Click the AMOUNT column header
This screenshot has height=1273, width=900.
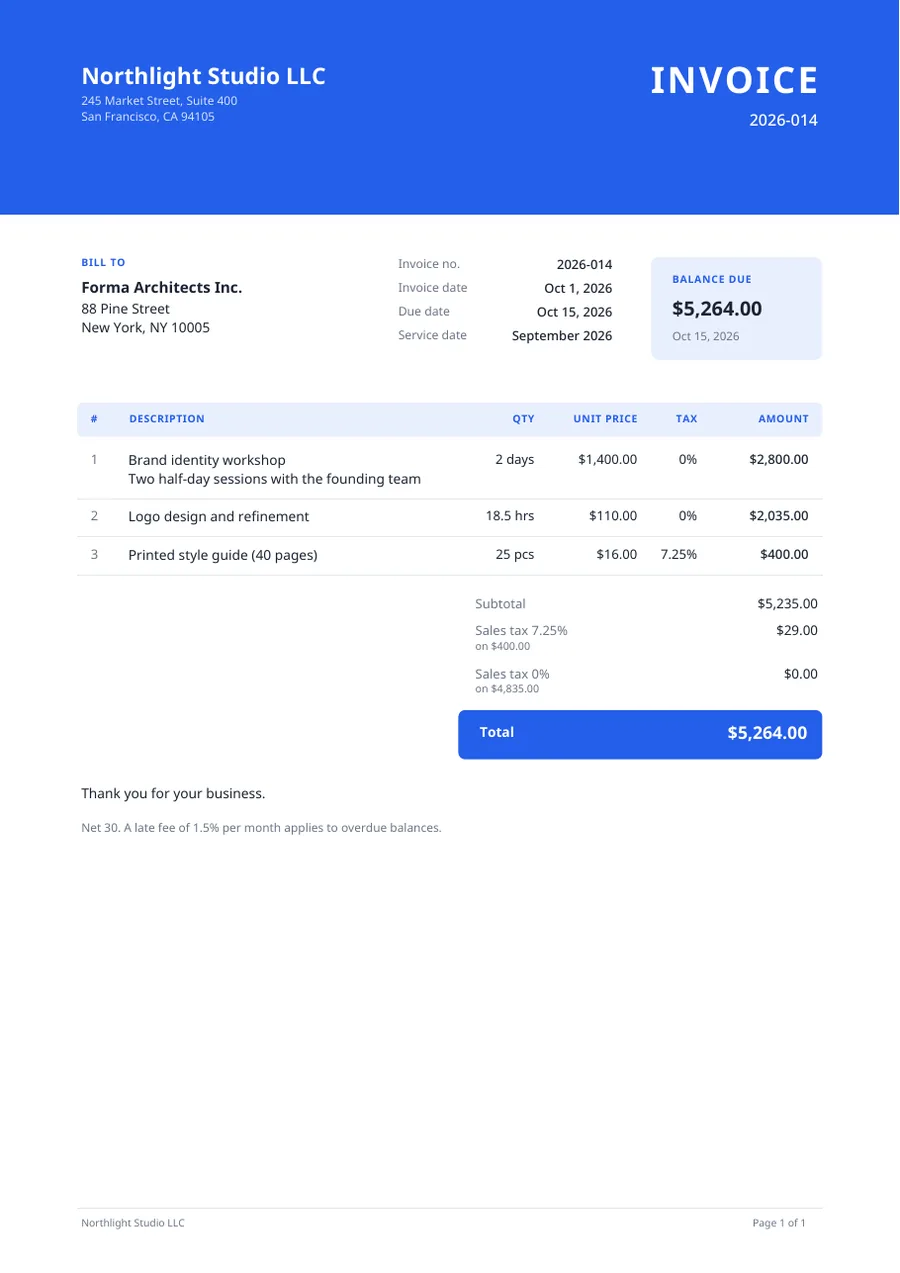coord(783,419)
